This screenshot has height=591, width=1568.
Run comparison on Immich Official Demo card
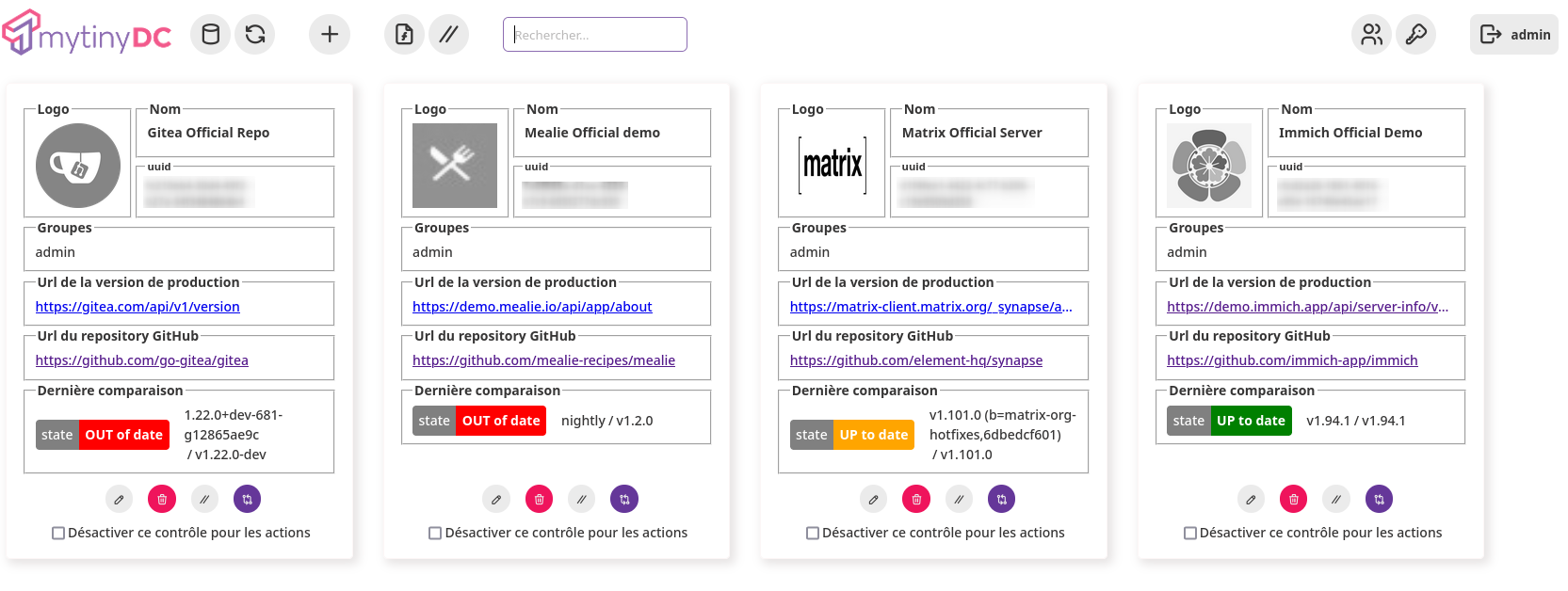coord(1380,499)
